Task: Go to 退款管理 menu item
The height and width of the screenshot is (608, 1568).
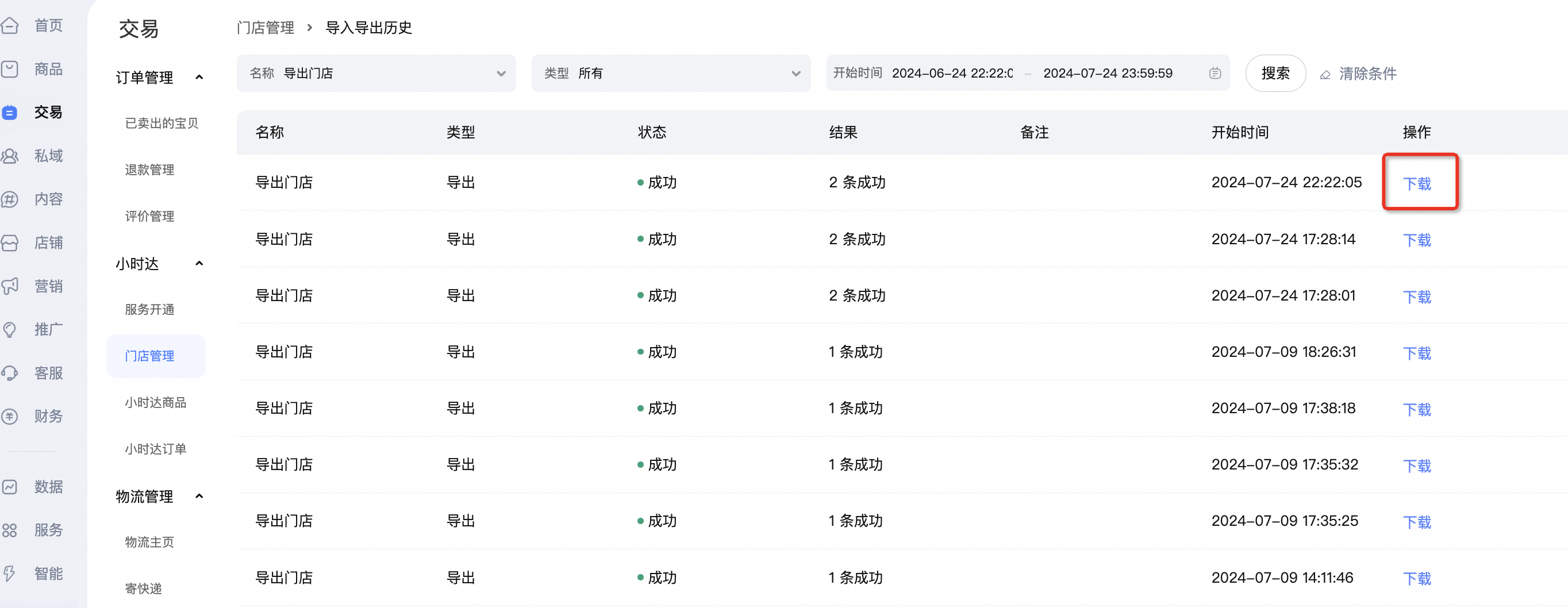Action: 150,170
